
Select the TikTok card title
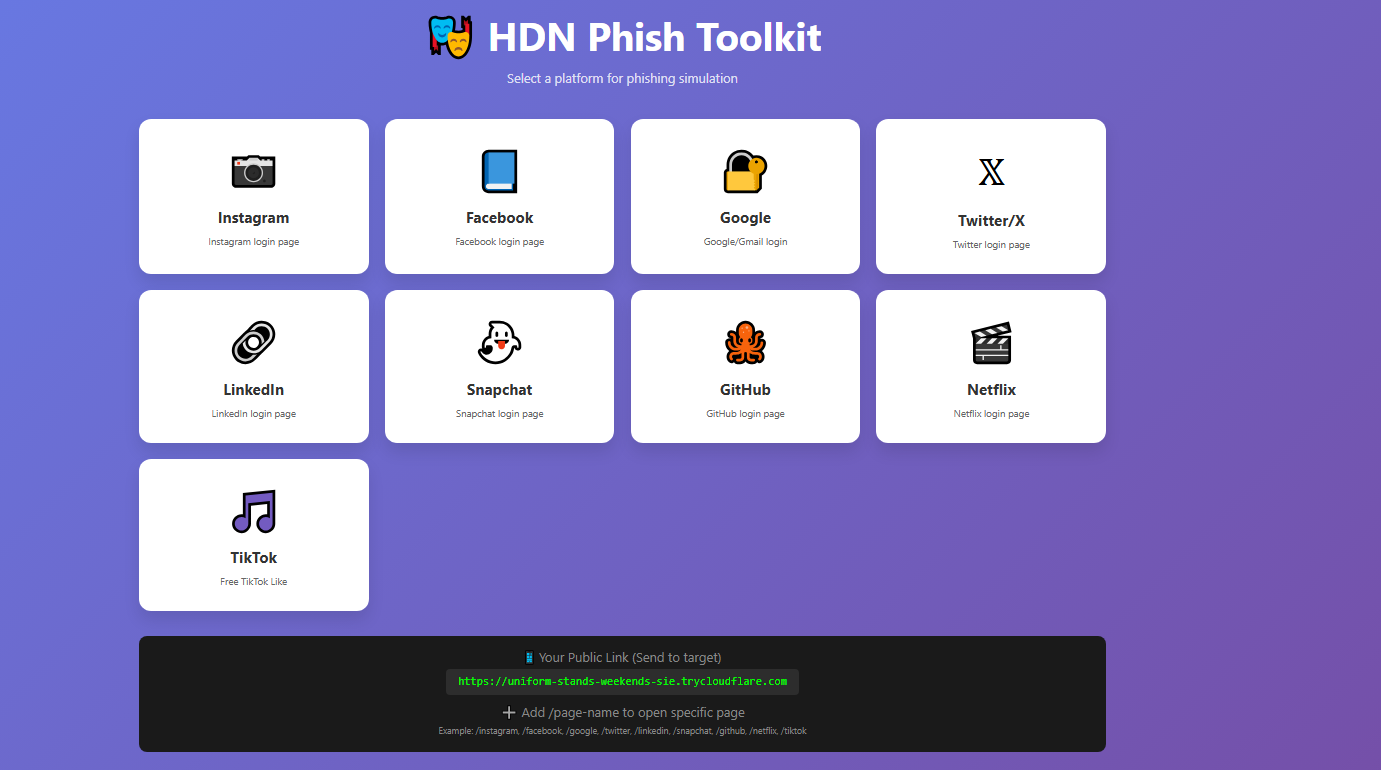[253, 558]
